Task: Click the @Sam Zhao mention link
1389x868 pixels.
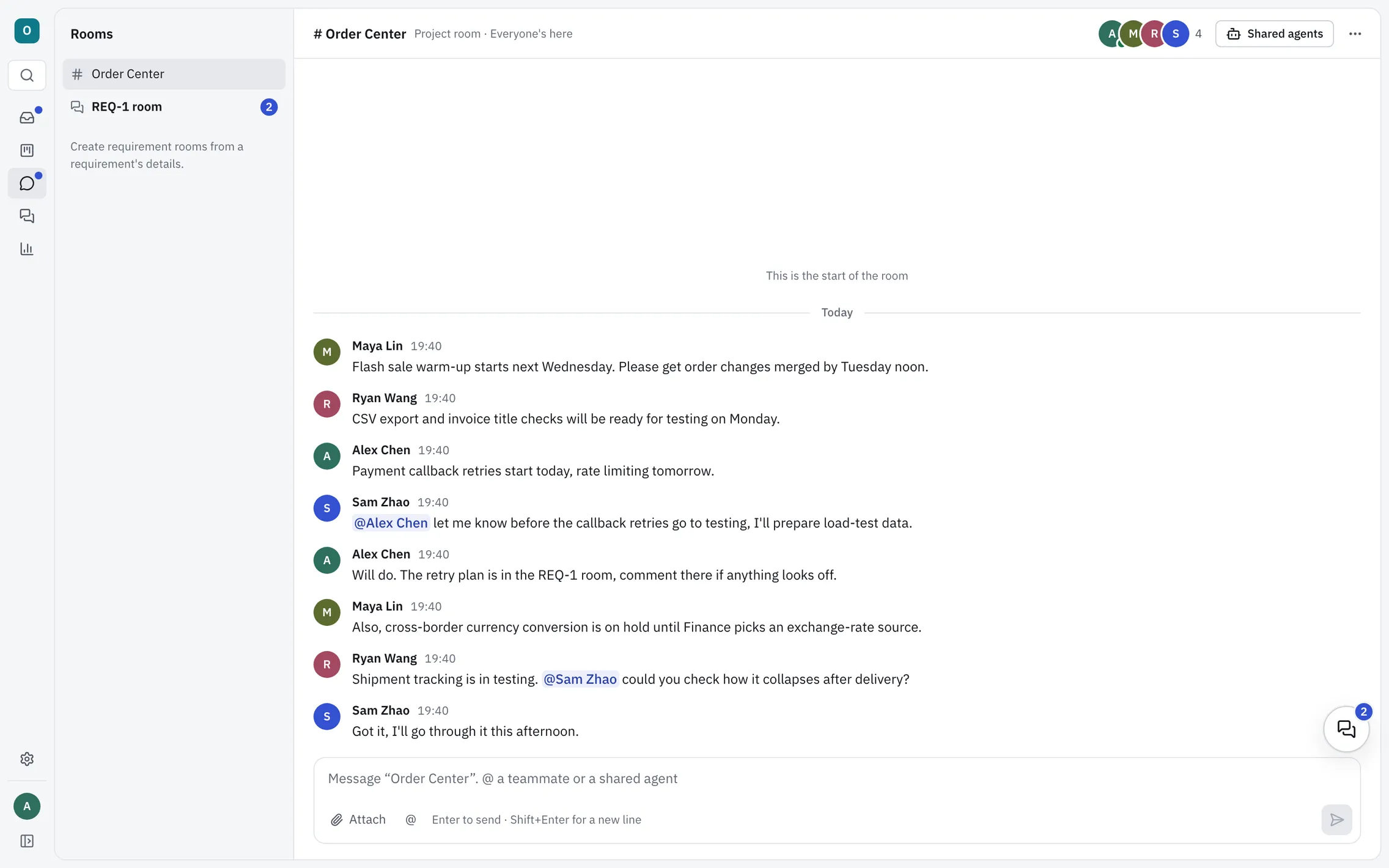Action: pyautogui.click(x=580, y=679)
